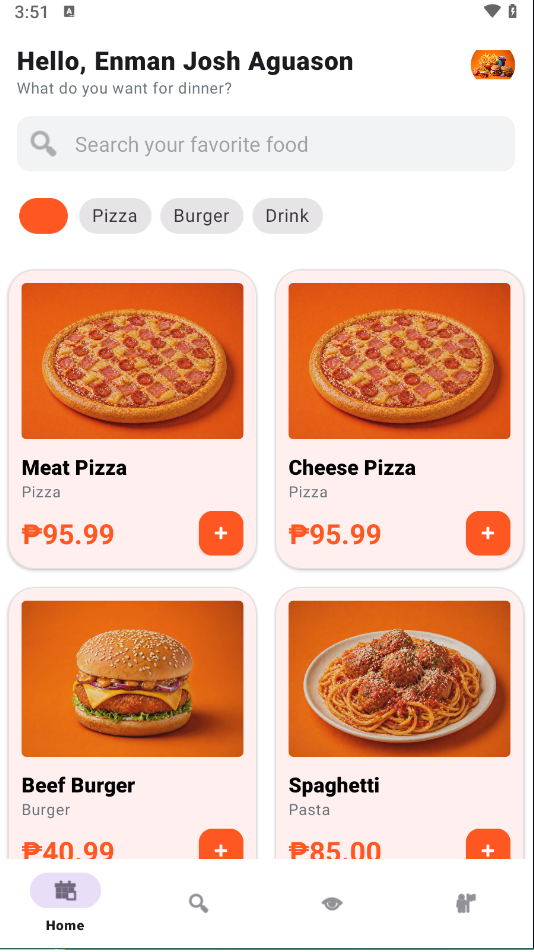534x952 pixels.
Task: Open Spaghetti dish image
Action: click(399, 679)
